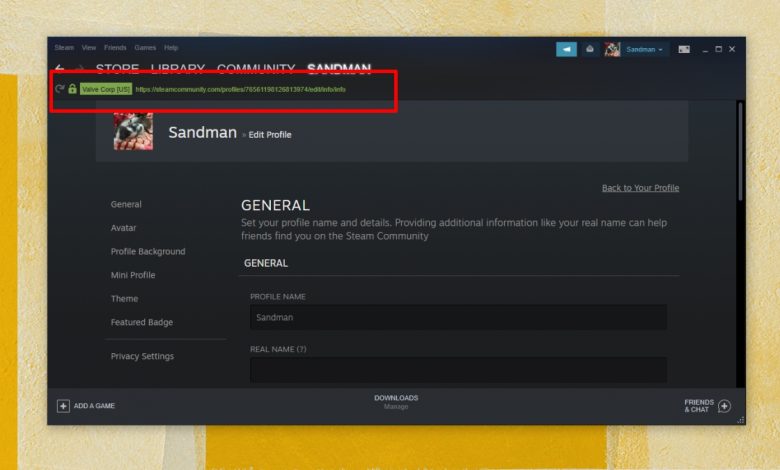This screenshot has width=780, height=470.
Task: Click the plus icon next to Add a Game
Action: pyautogui.click(x=63, y=406)
